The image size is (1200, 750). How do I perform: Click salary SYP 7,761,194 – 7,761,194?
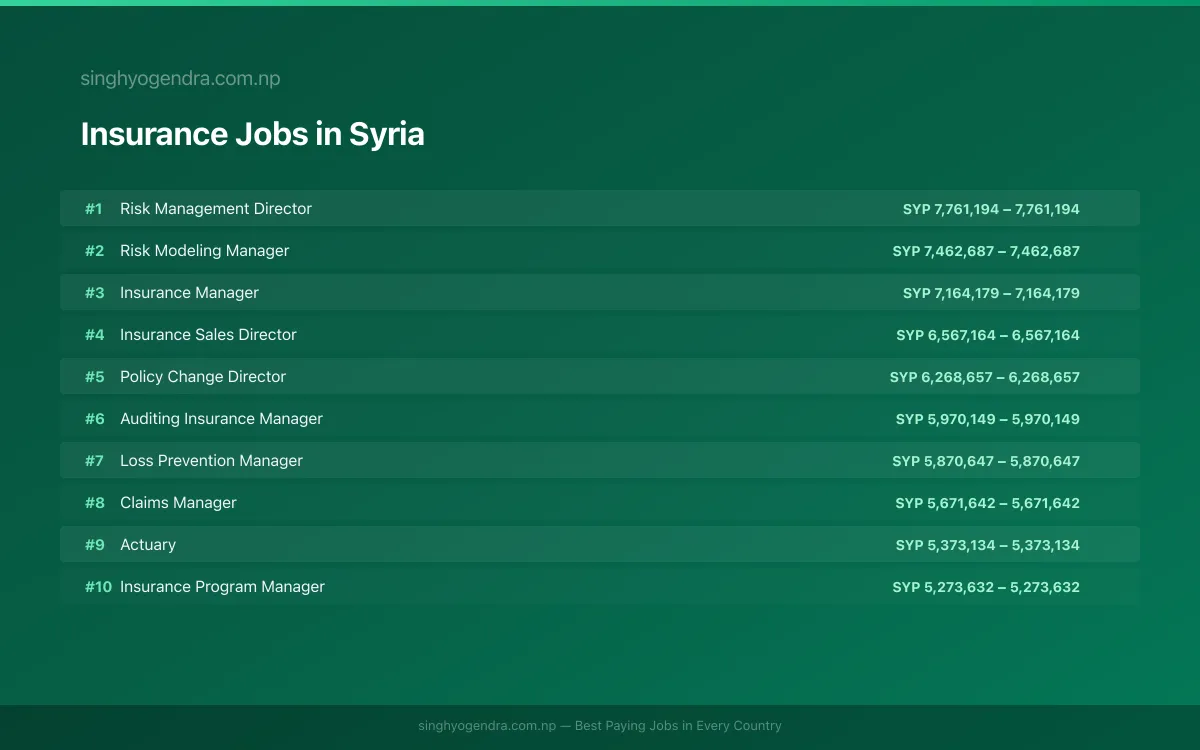point(991,209)
